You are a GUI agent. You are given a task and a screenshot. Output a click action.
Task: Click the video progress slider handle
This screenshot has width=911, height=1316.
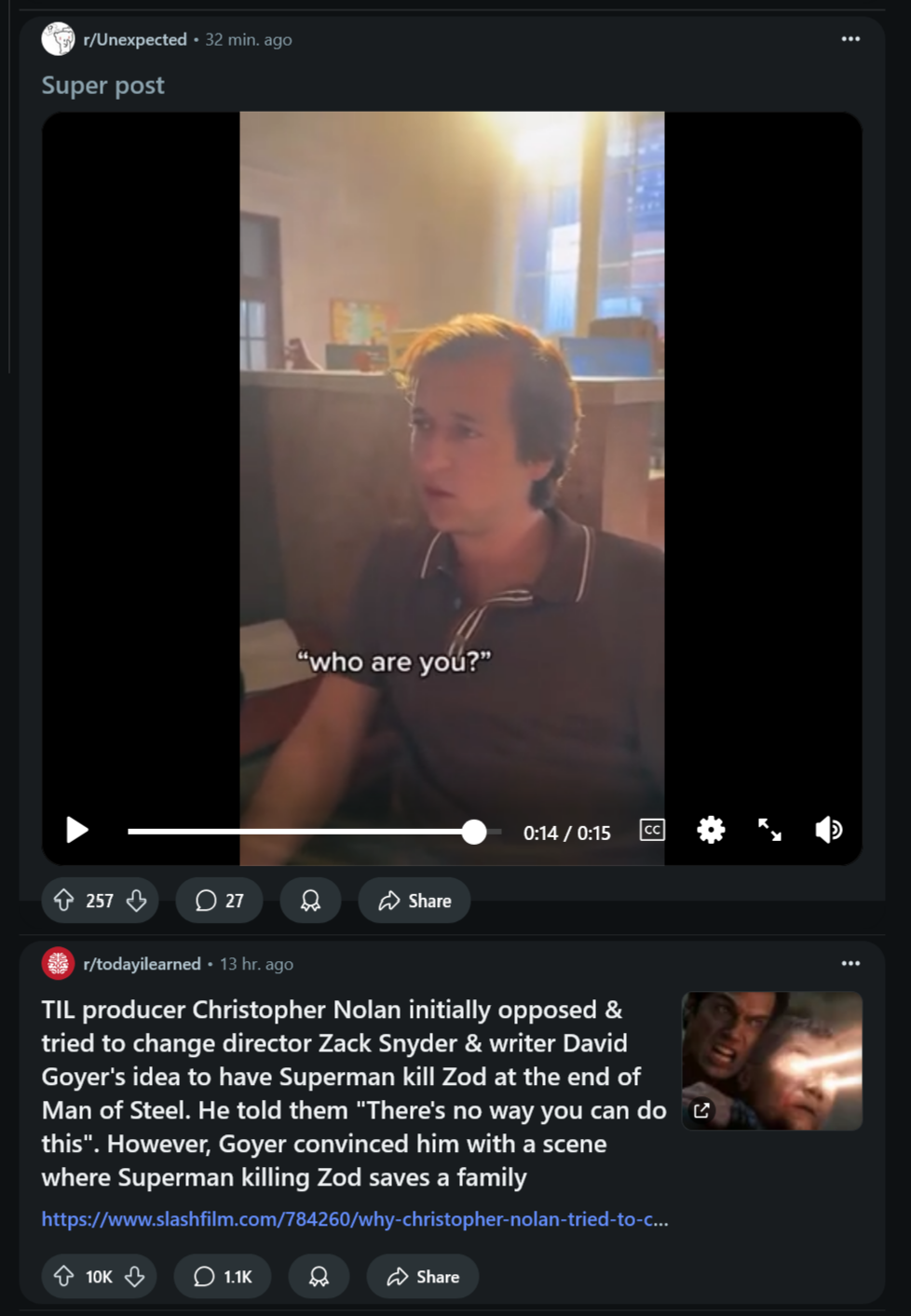coord(474,832)
